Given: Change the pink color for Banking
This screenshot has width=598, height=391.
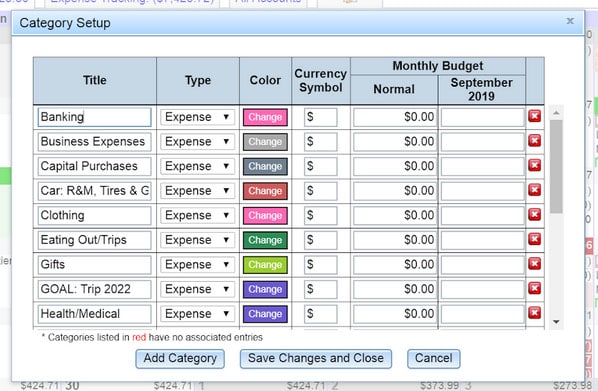Looking at the screenshot, I should click(x=265, y=117).
